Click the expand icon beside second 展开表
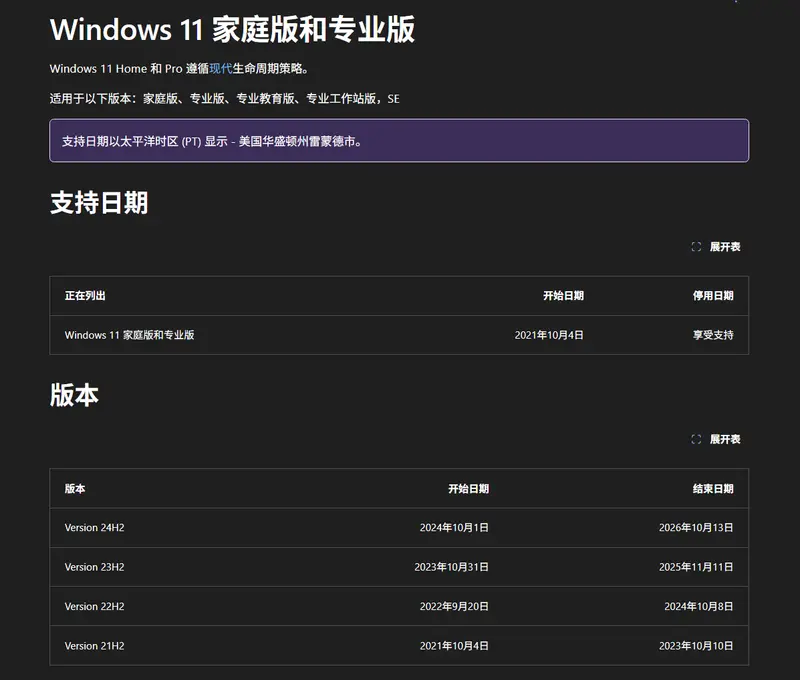 click(697, 438)
